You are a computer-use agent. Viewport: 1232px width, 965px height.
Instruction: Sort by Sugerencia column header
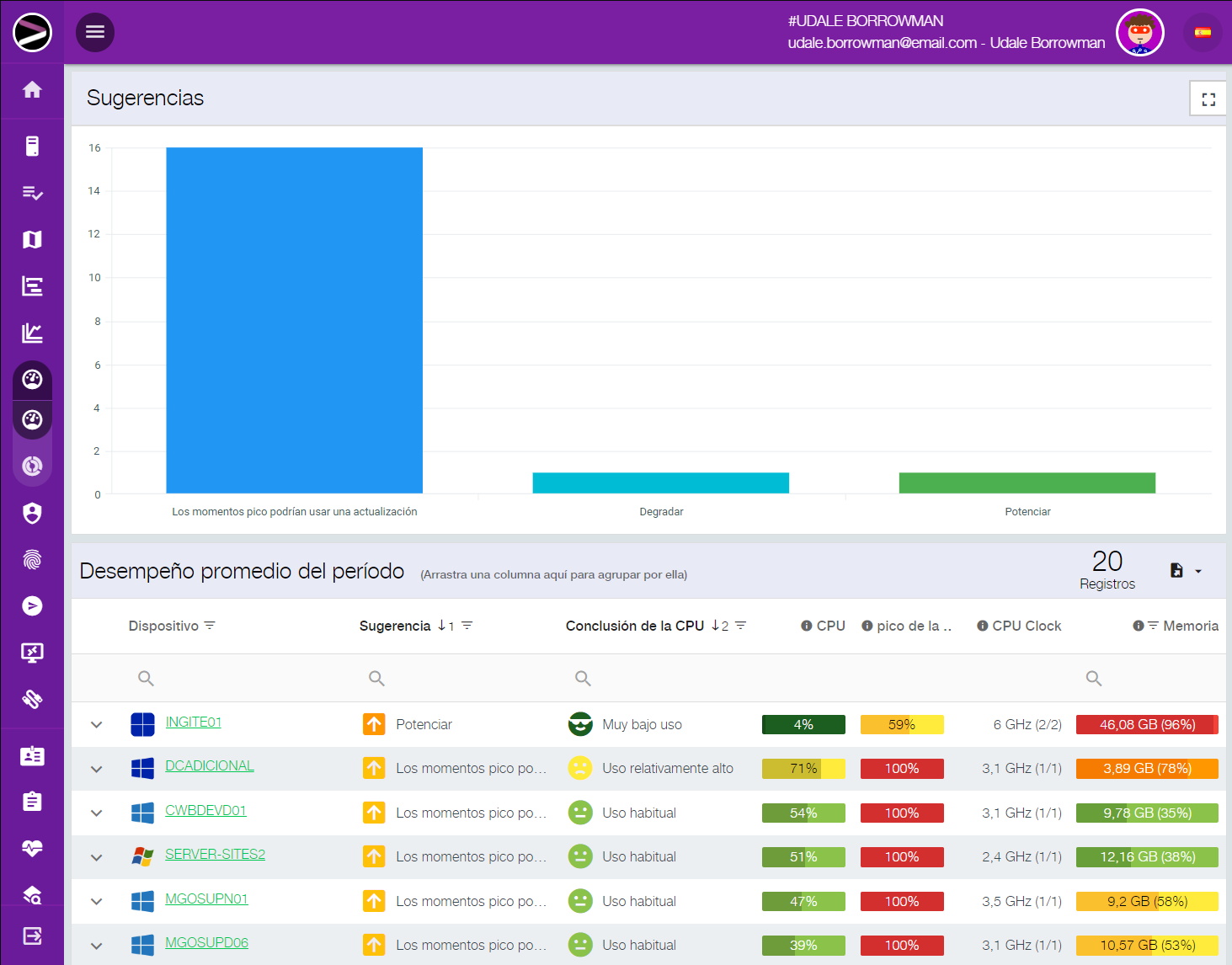395,626
